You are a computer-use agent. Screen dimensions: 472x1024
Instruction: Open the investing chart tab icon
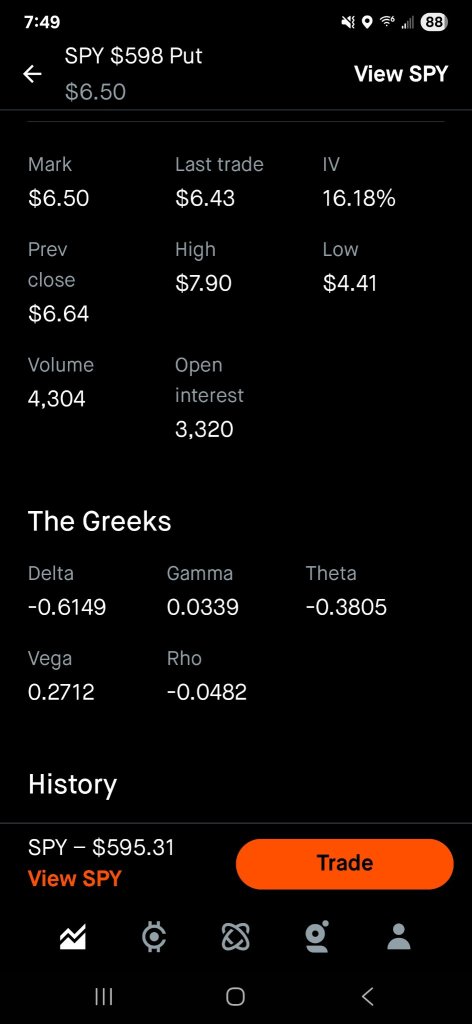coord(72,938)
